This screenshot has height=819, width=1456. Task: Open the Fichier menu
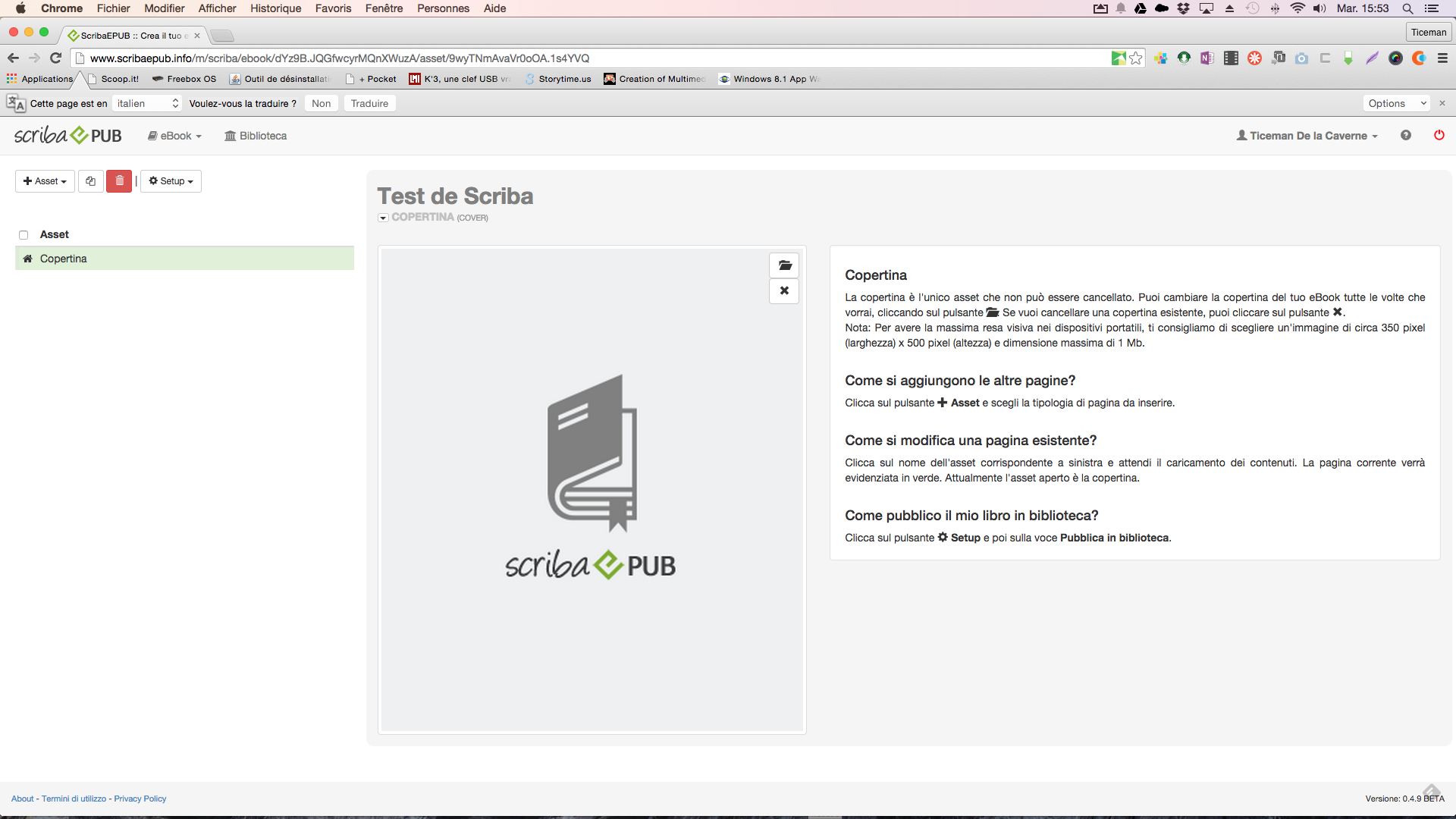pyautogui.click(x=113, y=8)
